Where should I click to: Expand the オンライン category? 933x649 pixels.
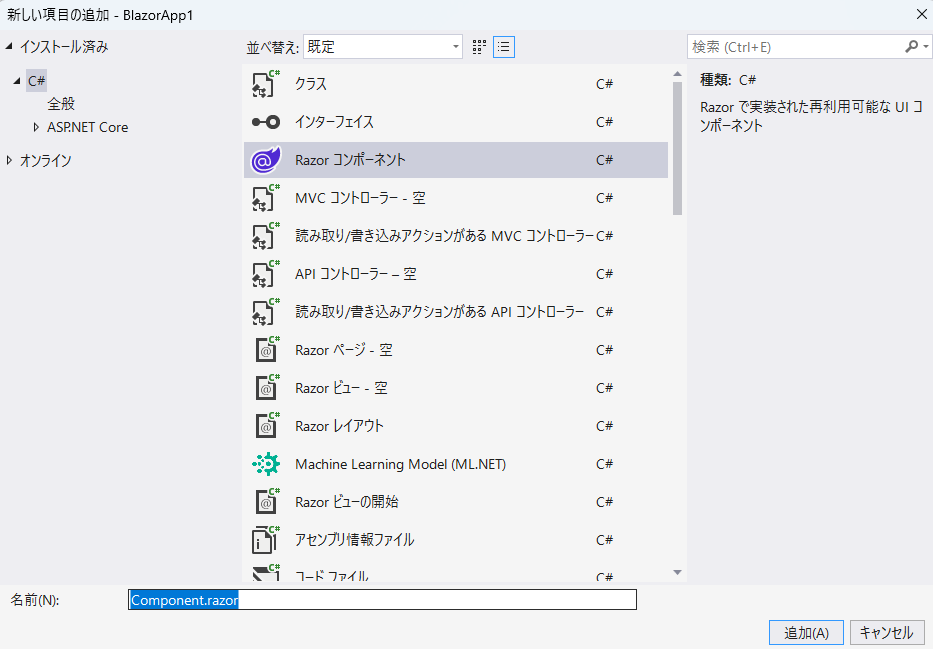click(x=10, y=160)
